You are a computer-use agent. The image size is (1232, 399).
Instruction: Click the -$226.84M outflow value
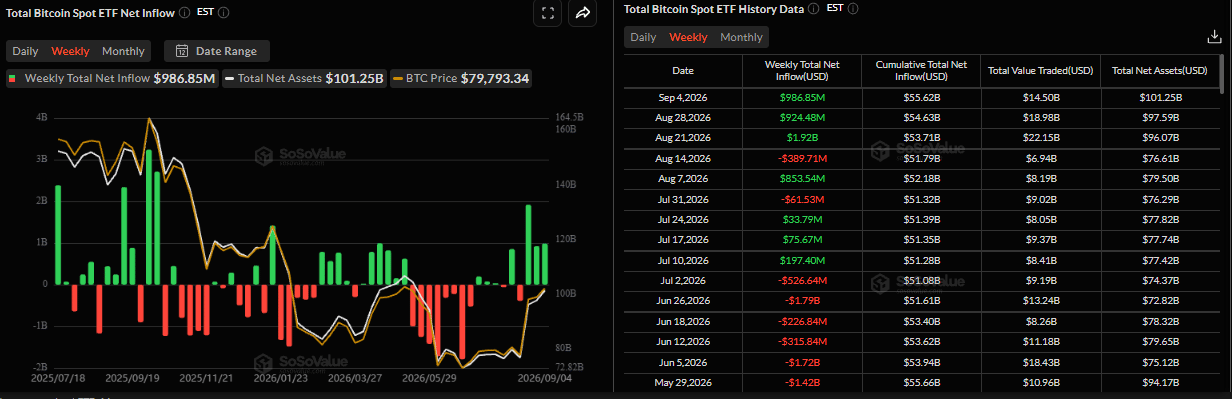(802, 321)
